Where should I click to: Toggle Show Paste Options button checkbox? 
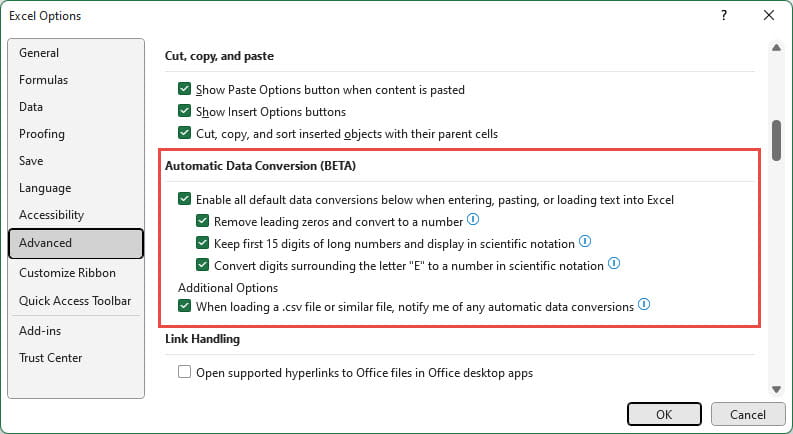(x=184, y=89)
